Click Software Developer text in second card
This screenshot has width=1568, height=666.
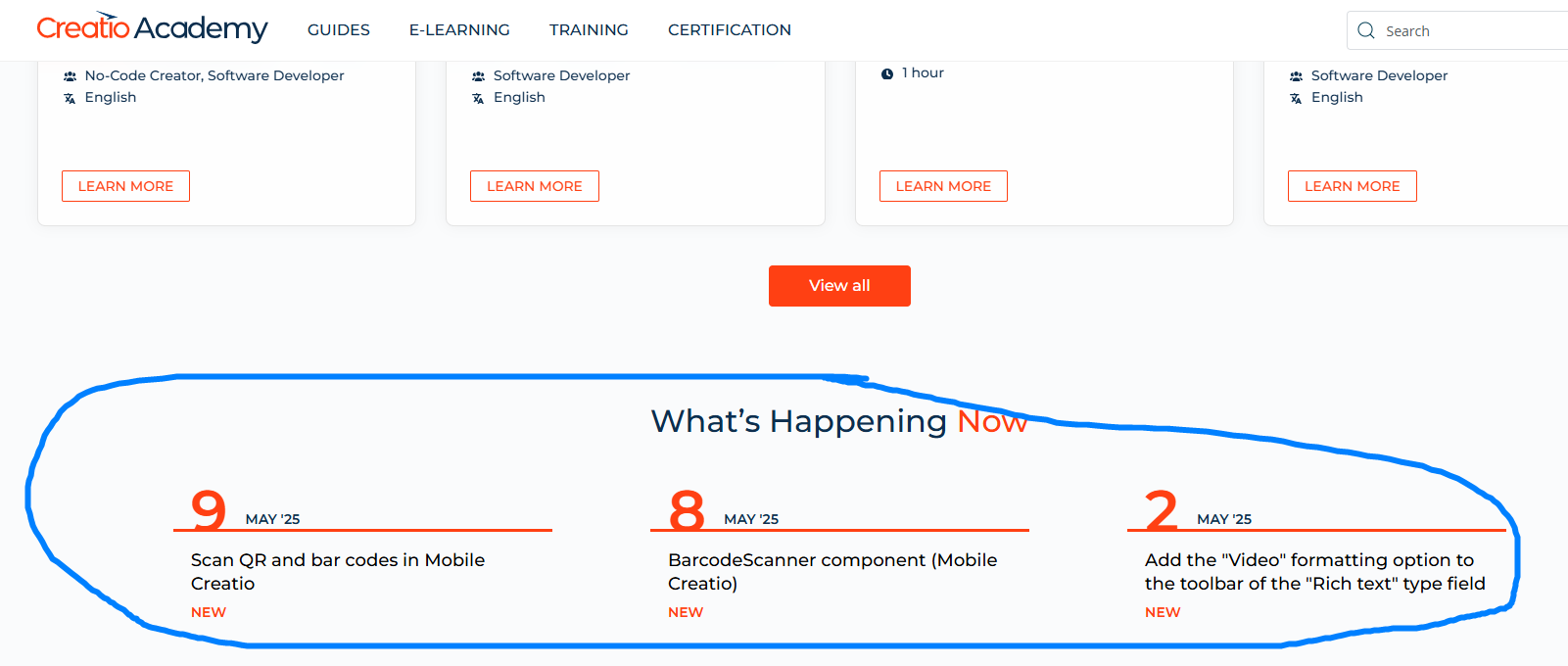click(x=561, y=75)
